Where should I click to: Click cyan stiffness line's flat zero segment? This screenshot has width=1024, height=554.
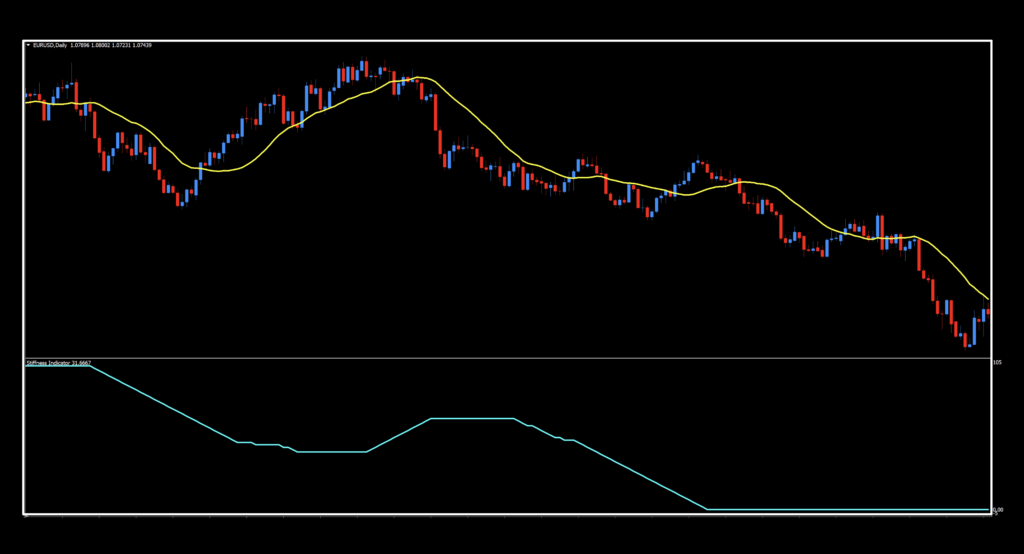[850, 509]
